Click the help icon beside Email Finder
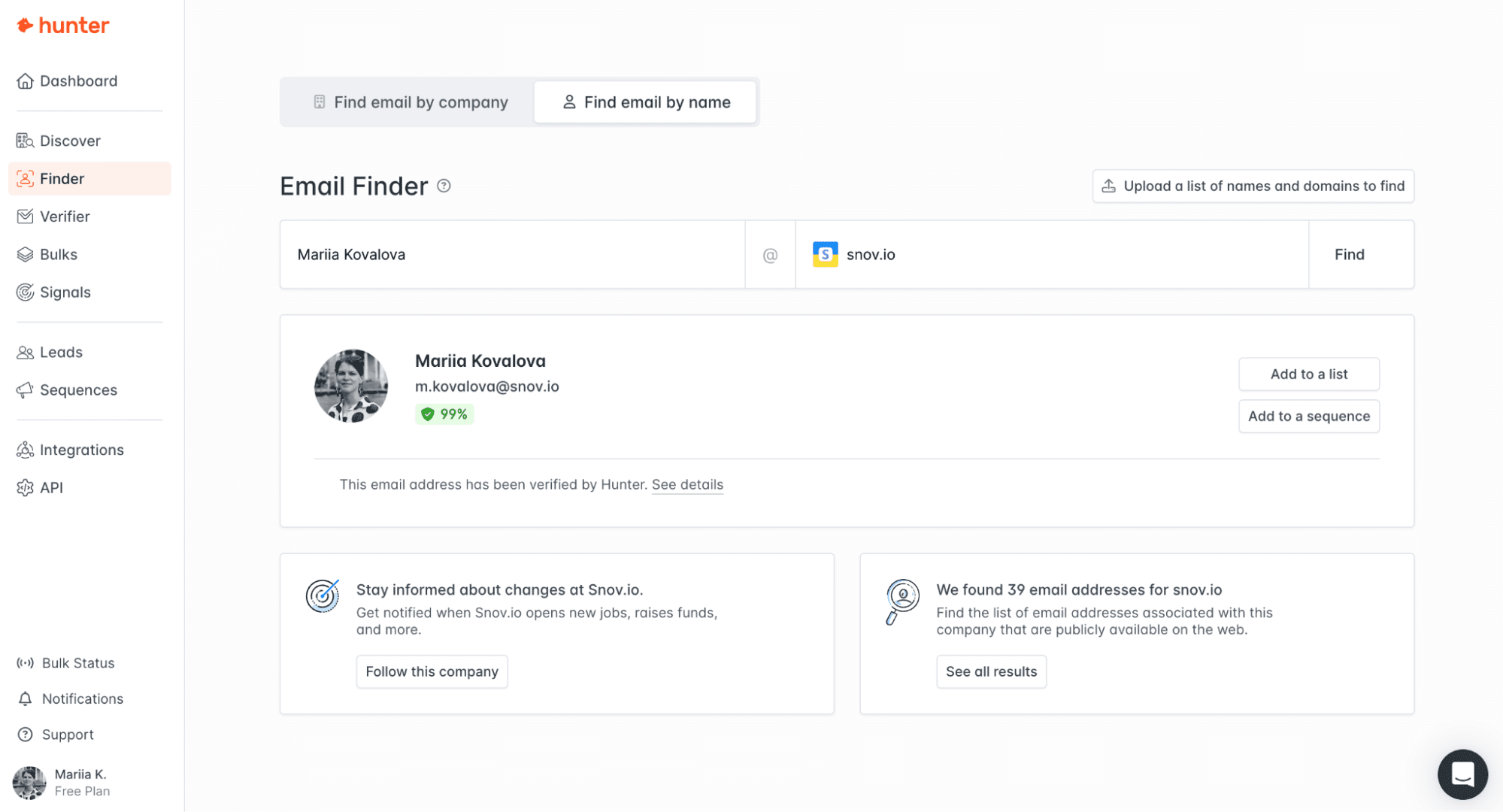The image size is (1503, 812). coord(444,186)
